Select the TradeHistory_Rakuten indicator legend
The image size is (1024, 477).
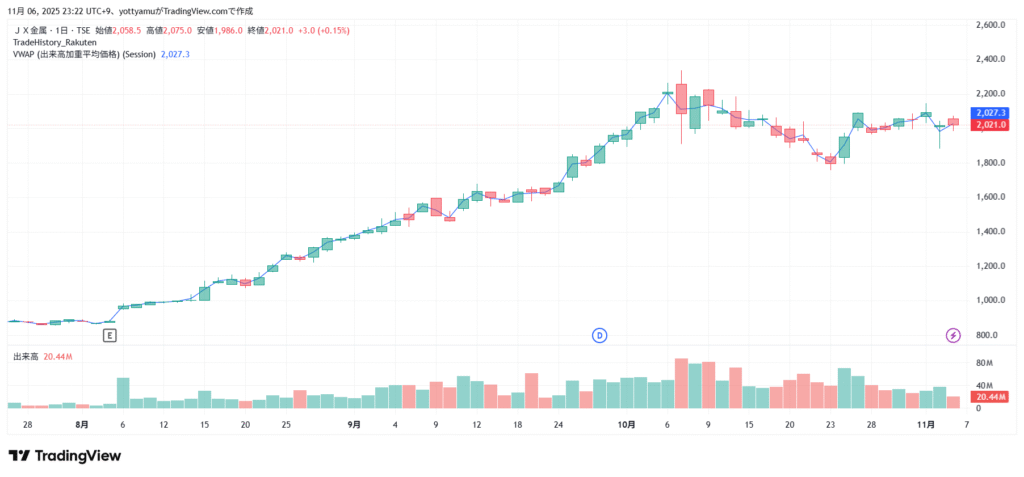(54, 43)
